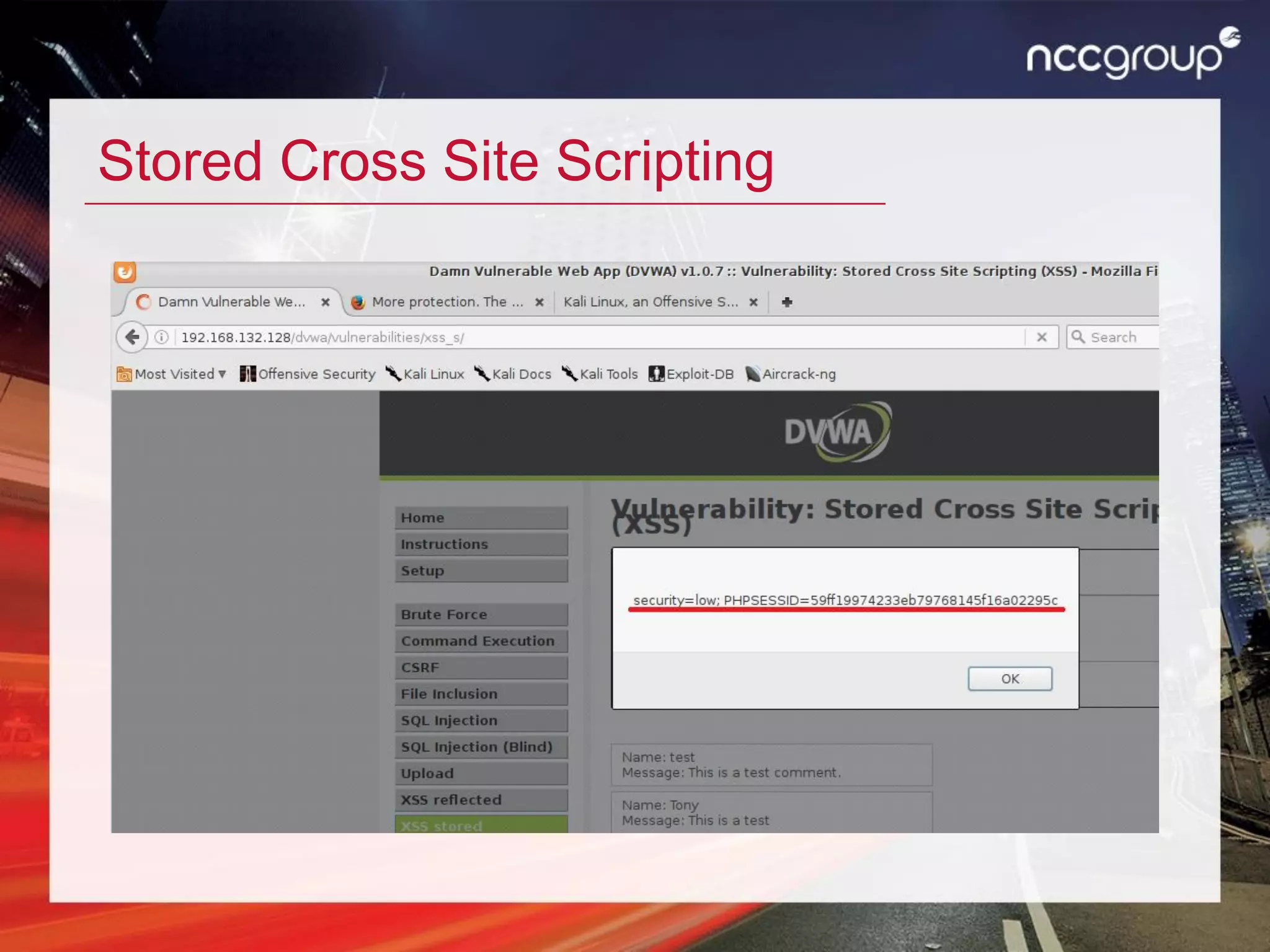Select CSRF in the sidebar
1270x952 pixels.
481,668
